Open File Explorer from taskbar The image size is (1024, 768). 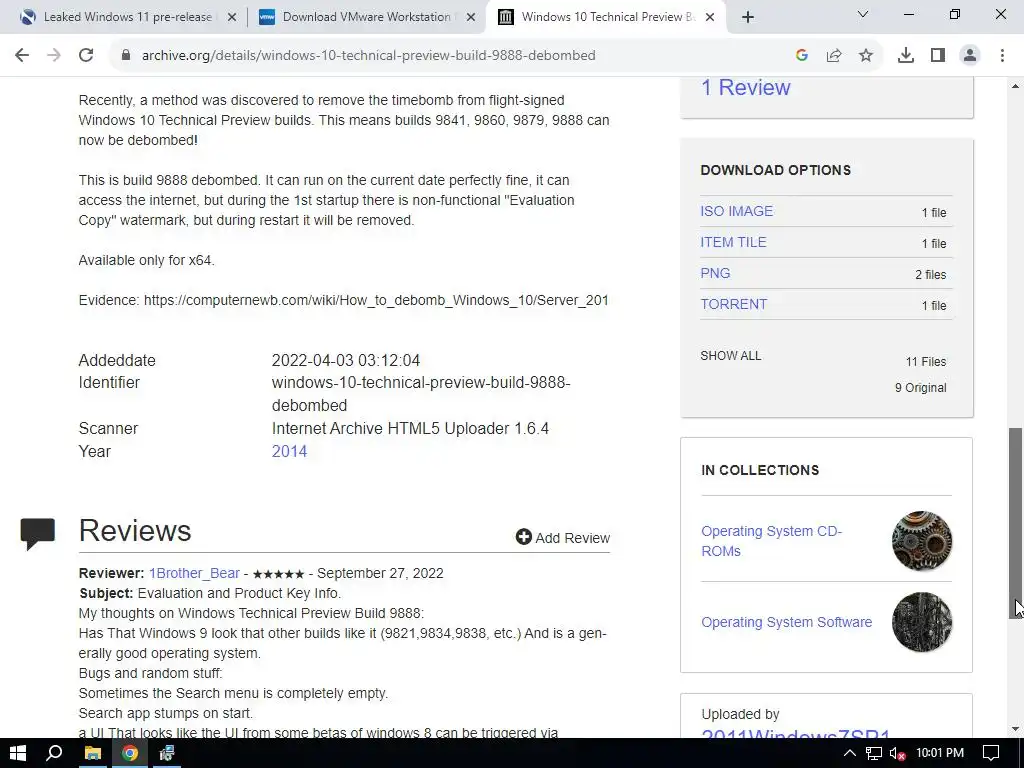[x=93, y=753]
